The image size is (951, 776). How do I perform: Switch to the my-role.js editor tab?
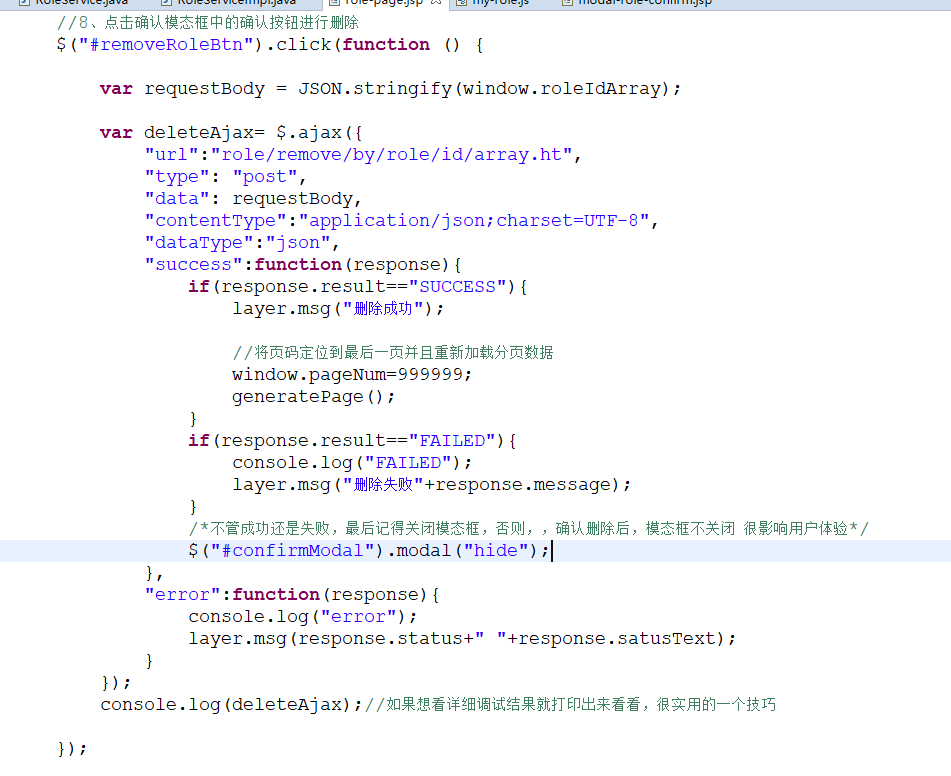click(x=493, y=3)
